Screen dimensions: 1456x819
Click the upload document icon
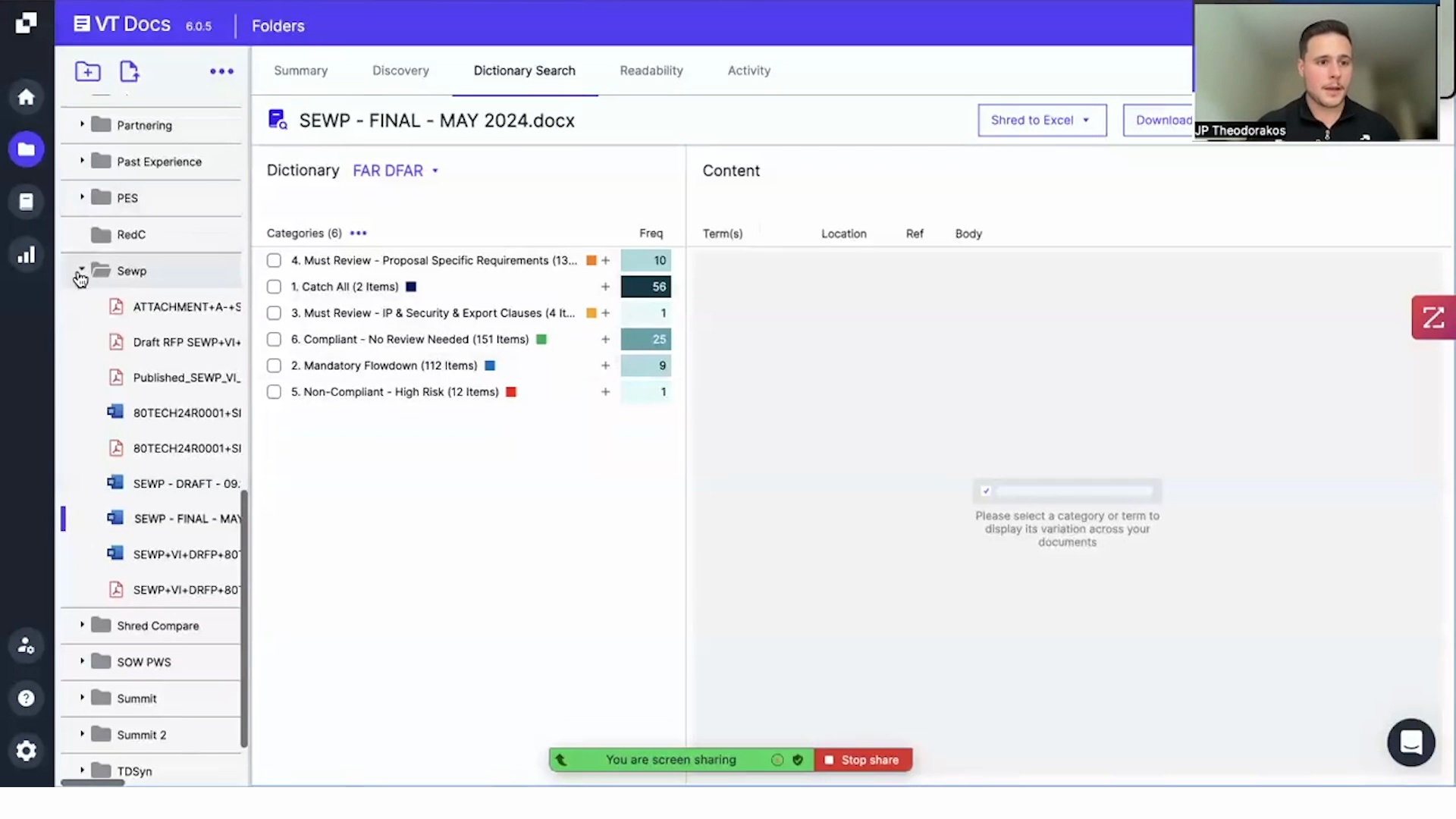click(x=130, y=71)
